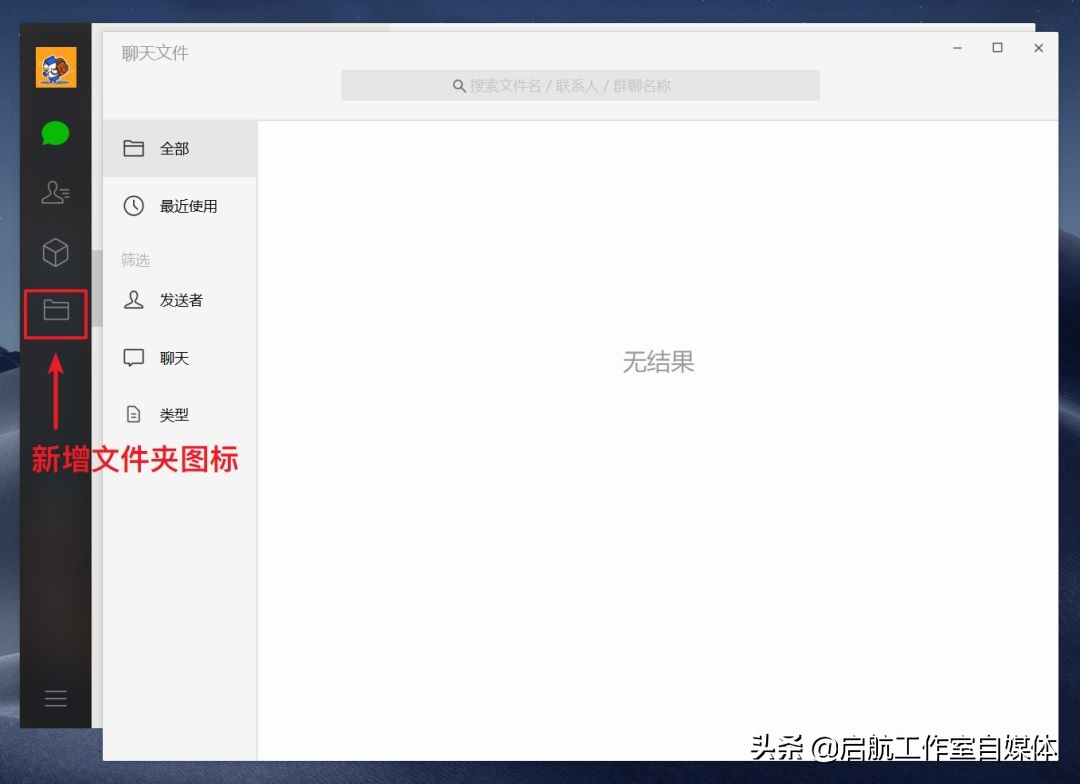
Task: Click the clock icon beside 最近使用
Action: point(134,205)
